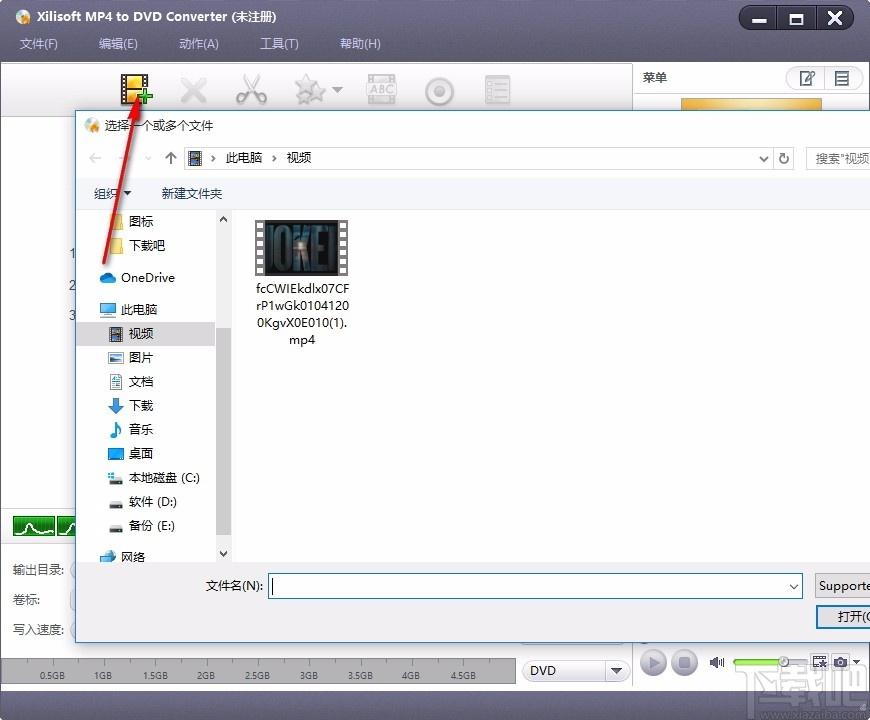Click the Stop preview button
The height and width of the screenshot is (720, 870).
coord(684,662)
